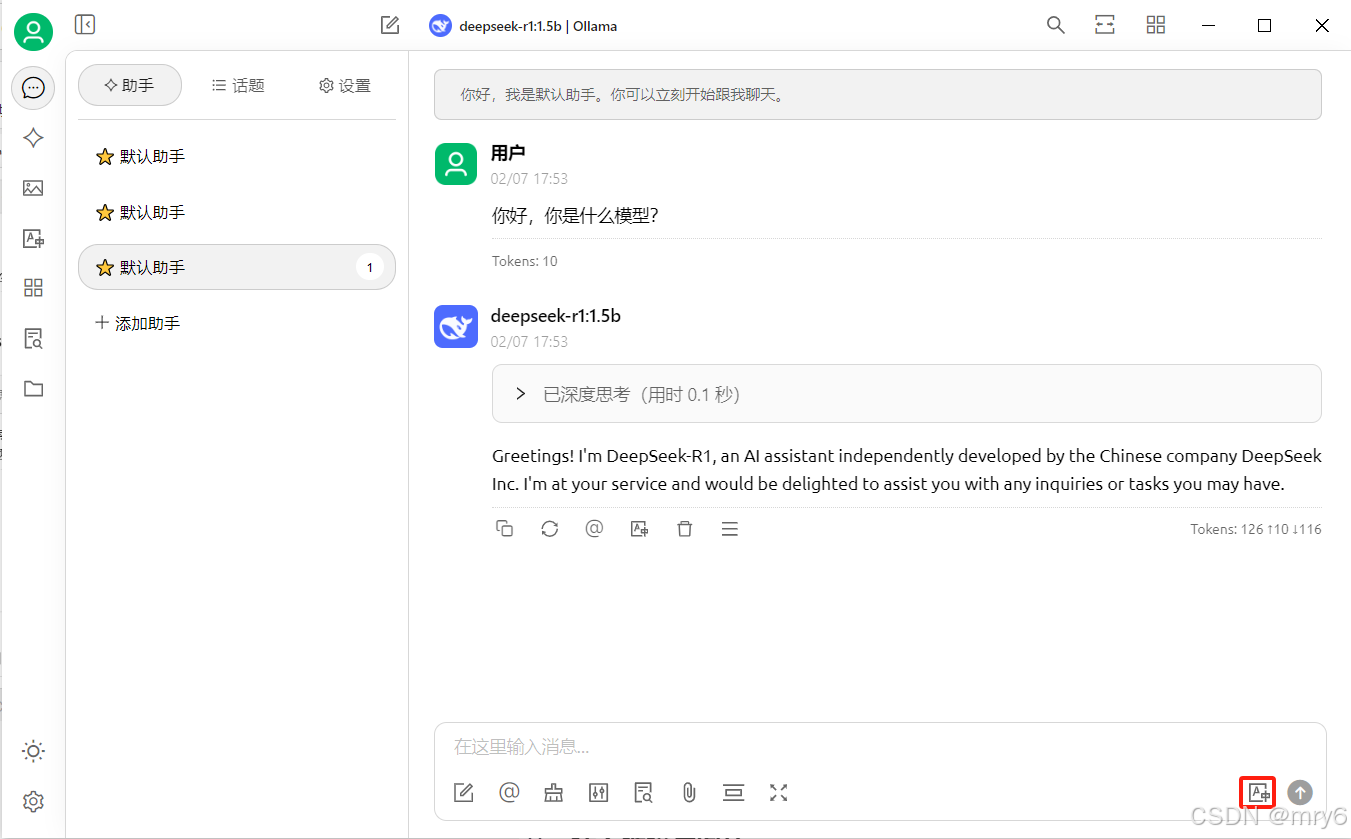Open search in the title bar
The image size is (1351, 839).
(x=1055, y=25)
